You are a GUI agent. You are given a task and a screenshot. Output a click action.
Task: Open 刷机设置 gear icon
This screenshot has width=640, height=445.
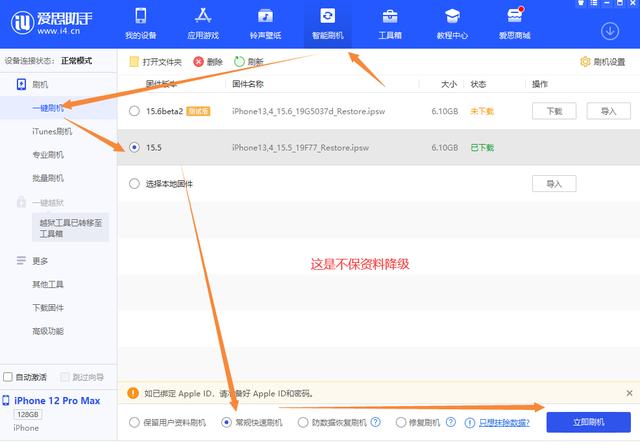tap(585, 62)
